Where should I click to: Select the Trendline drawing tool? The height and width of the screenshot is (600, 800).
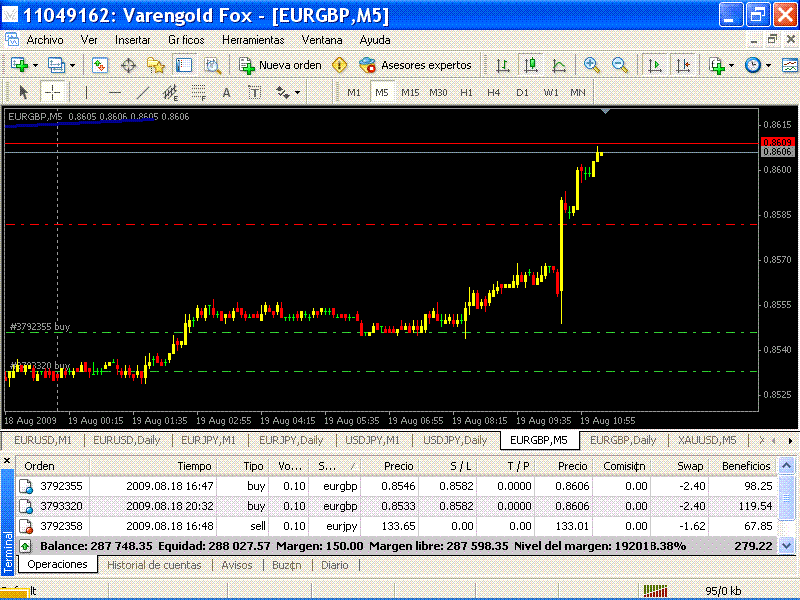(143, 92)
